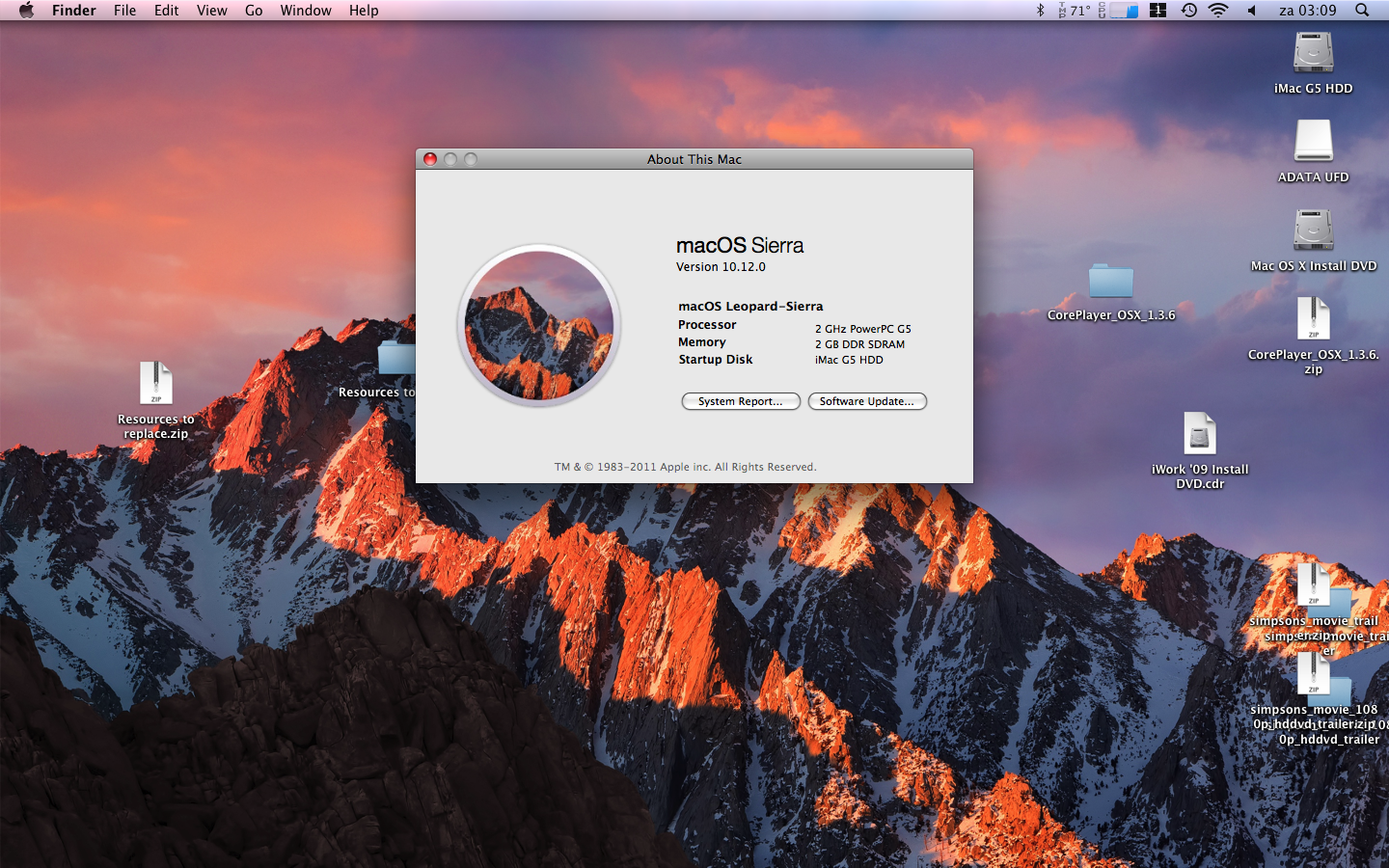Click the CPU usage graph in menu bar

tap(1125, 10)
